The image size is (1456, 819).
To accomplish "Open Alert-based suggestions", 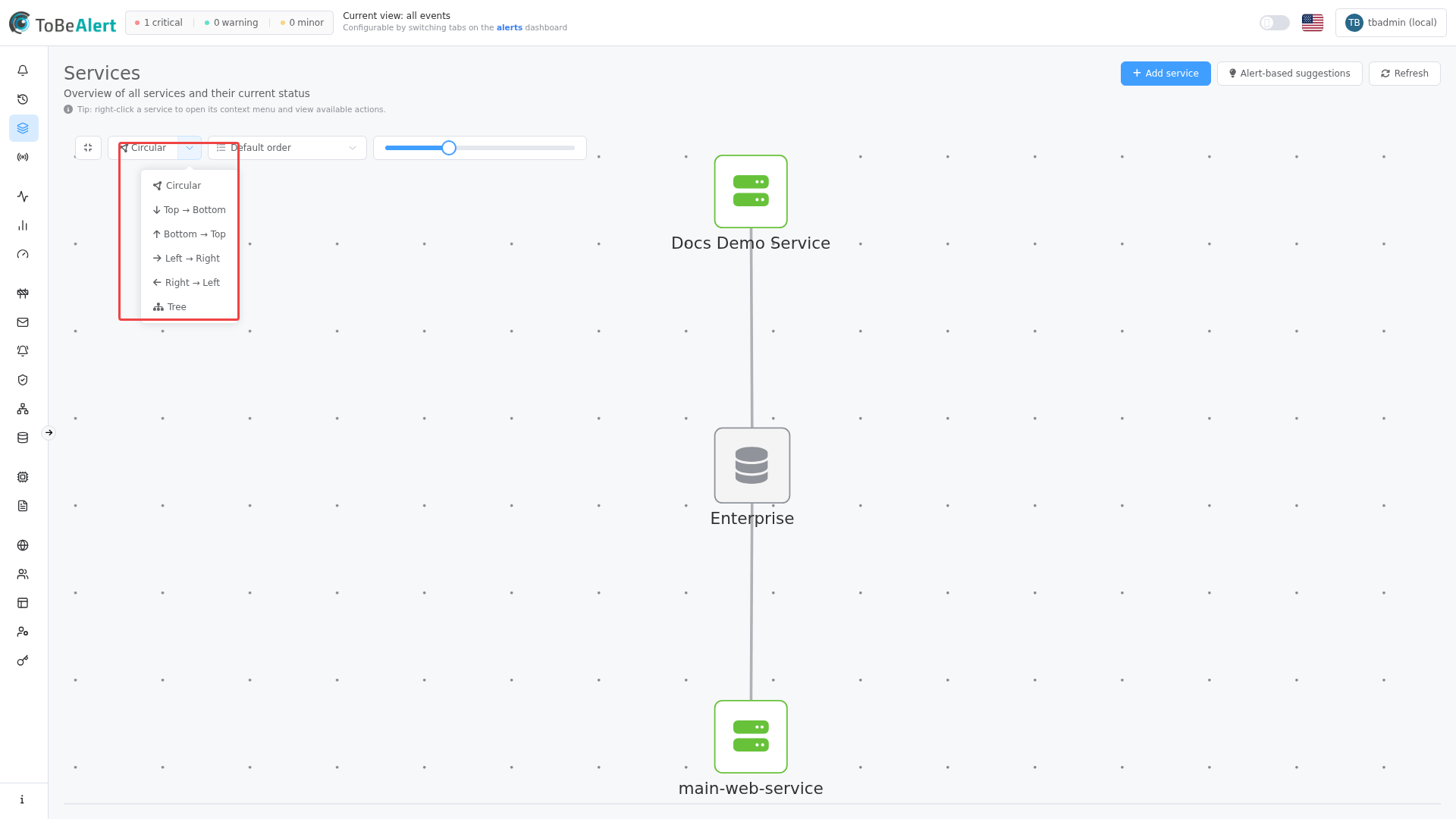I will pos(1289,74).
